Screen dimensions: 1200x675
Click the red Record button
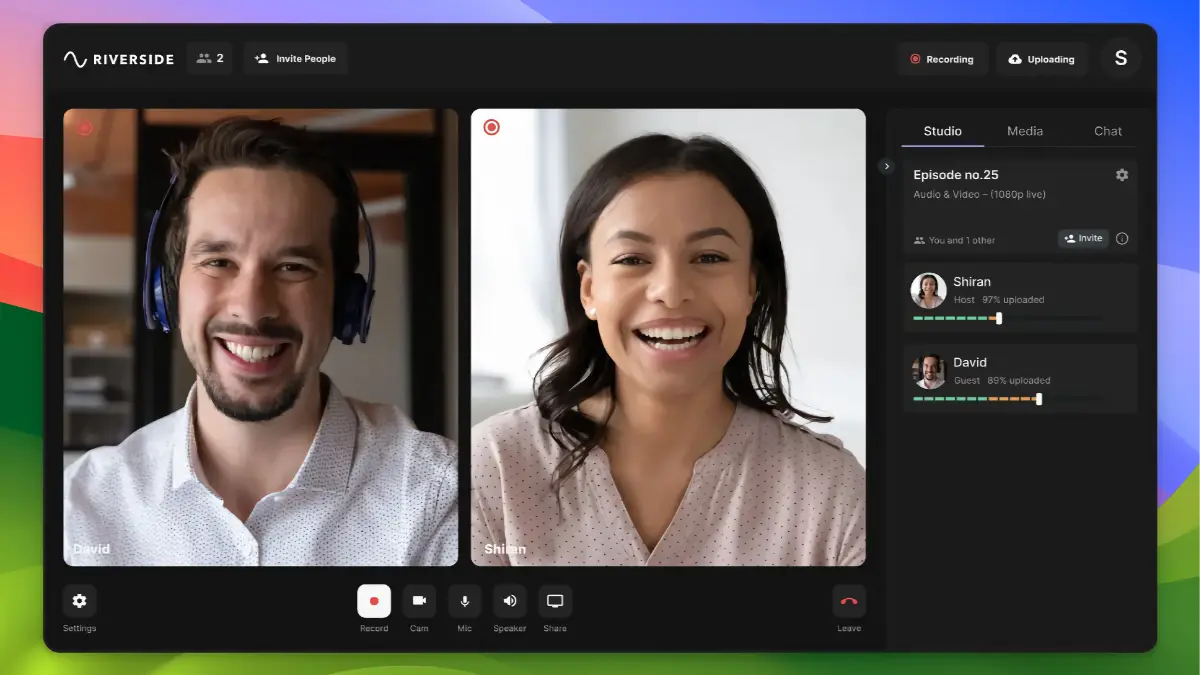click(x=374, y=601)
